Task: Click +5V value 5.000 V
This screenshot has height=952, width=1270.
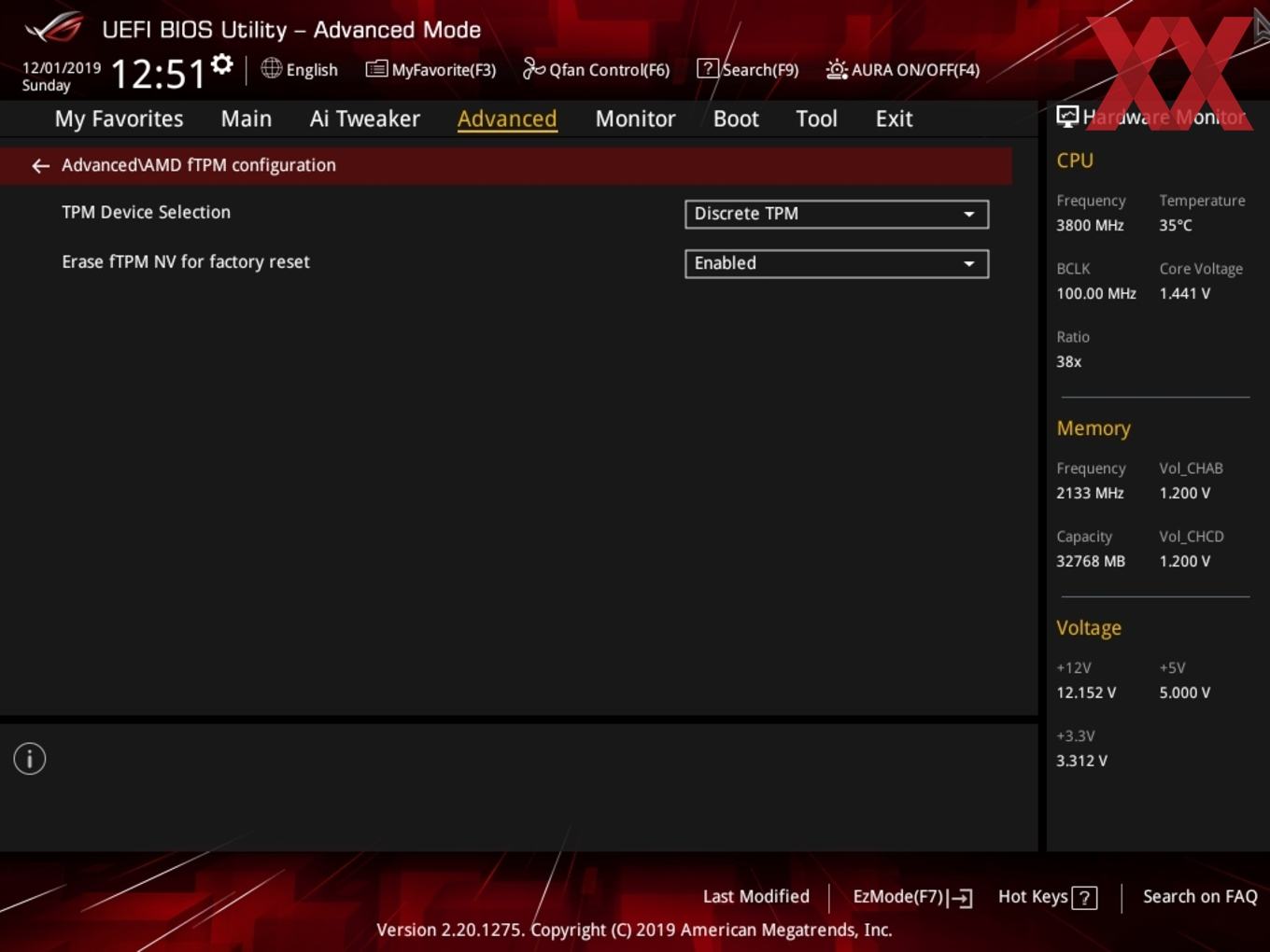Action: 1185,693
